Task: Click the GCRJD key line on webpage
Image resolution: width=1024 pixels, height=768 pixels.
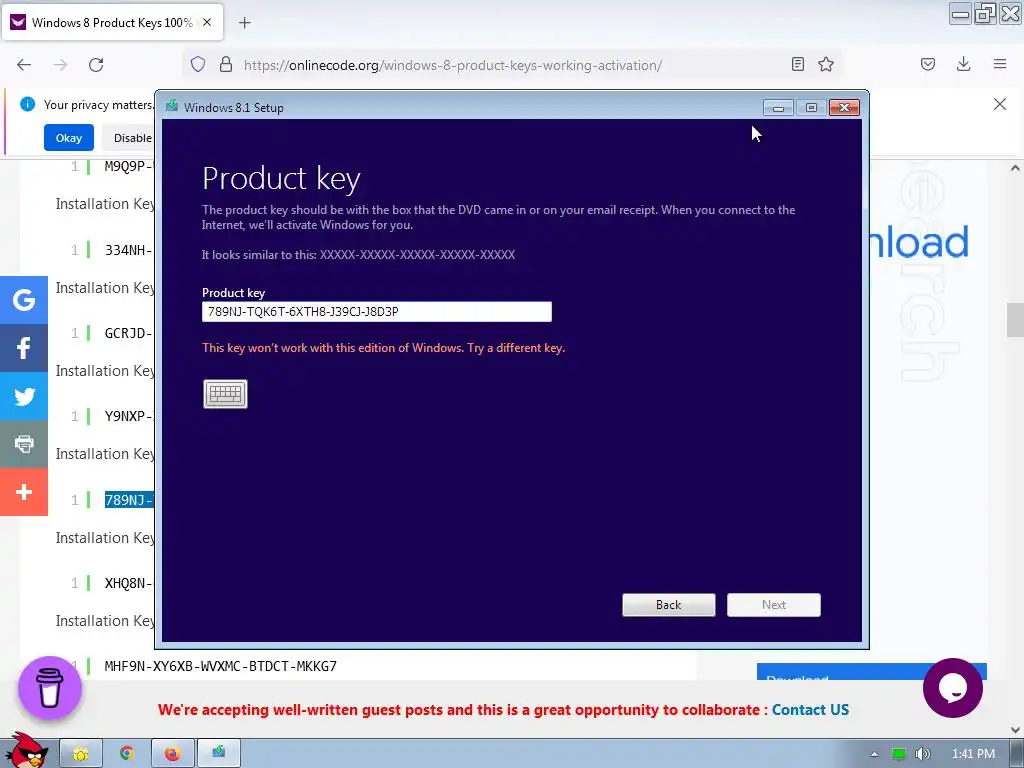Action: pyautogui.click(x=129, y=333)
